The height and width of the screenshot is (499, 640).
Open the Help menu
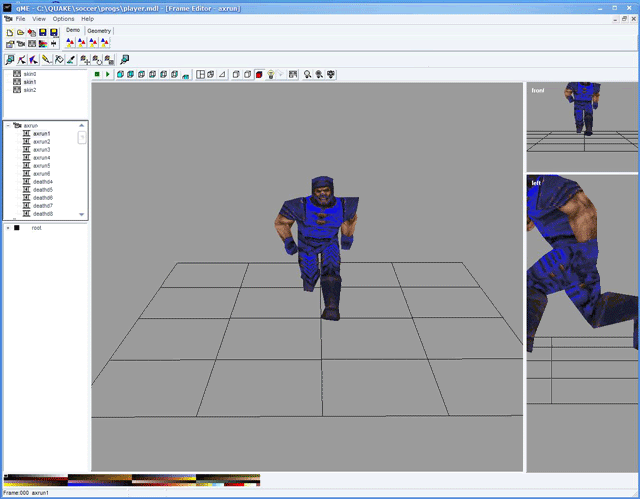(x=87, y=19)
